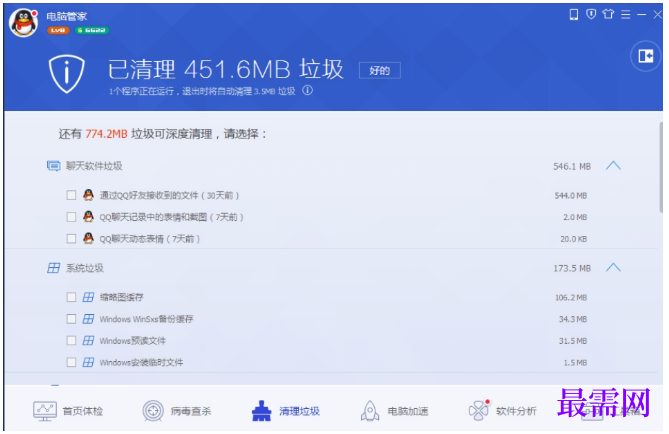Screen dimensions: 669x434
Task: Open 软件分析 in bottom bar
Action: point(502,411)
